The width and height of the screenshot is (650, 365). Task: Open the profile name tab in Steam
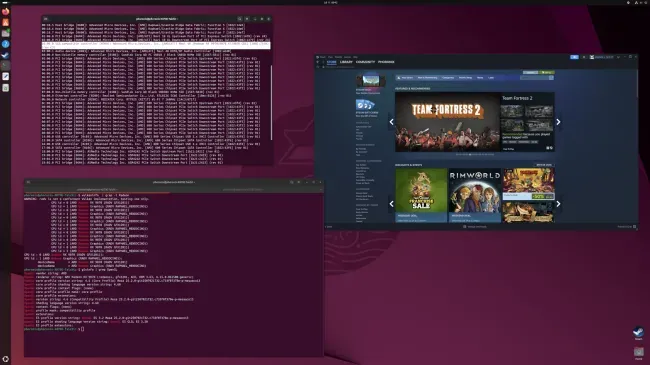point(386,62)
